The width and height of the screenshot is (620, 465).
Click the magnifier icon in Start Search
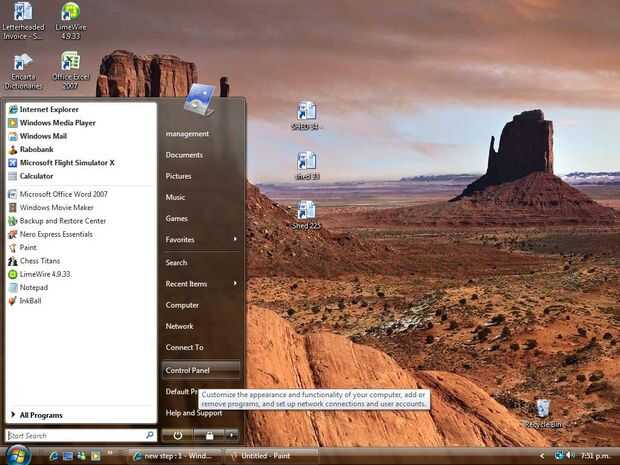pyautogui.click(x=150, y=435)
